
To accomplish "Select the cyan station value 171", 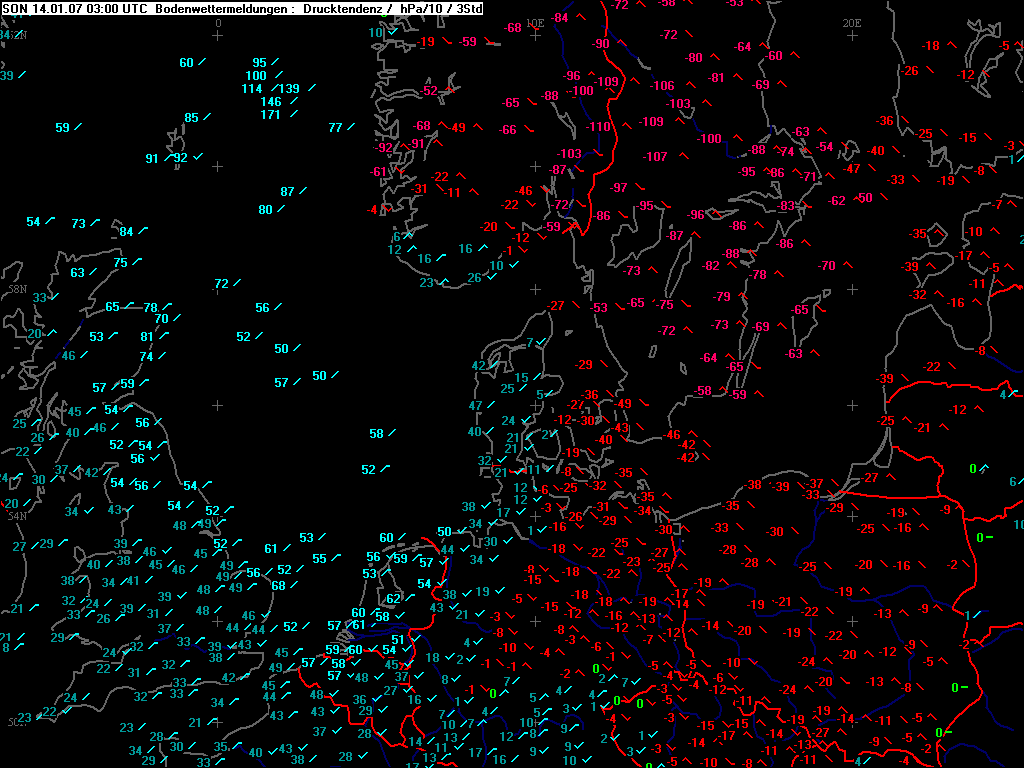I will click(270, 115).
